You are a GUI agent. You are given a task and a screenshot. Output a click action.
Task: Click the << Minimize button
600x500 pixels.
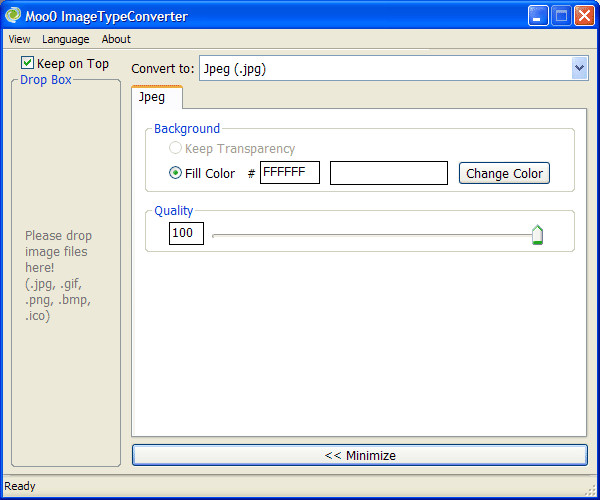tap(360, 455)
